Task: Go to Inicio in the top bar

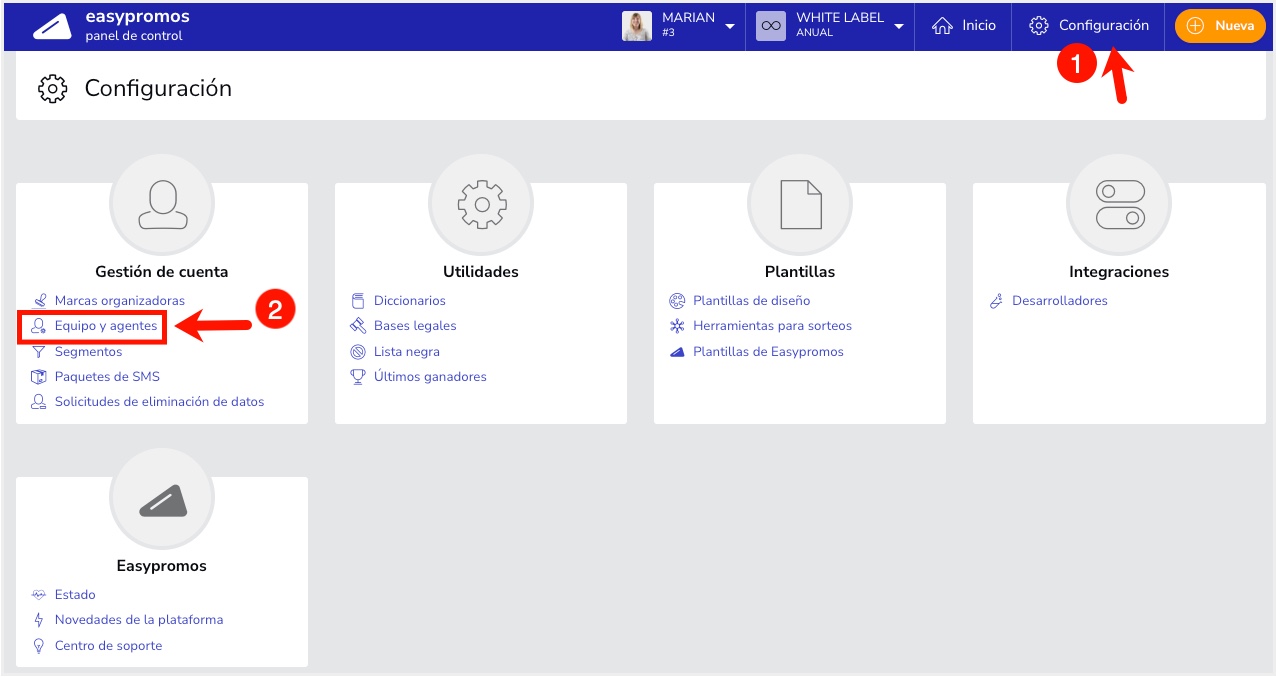Action: (x=964, y=26)
